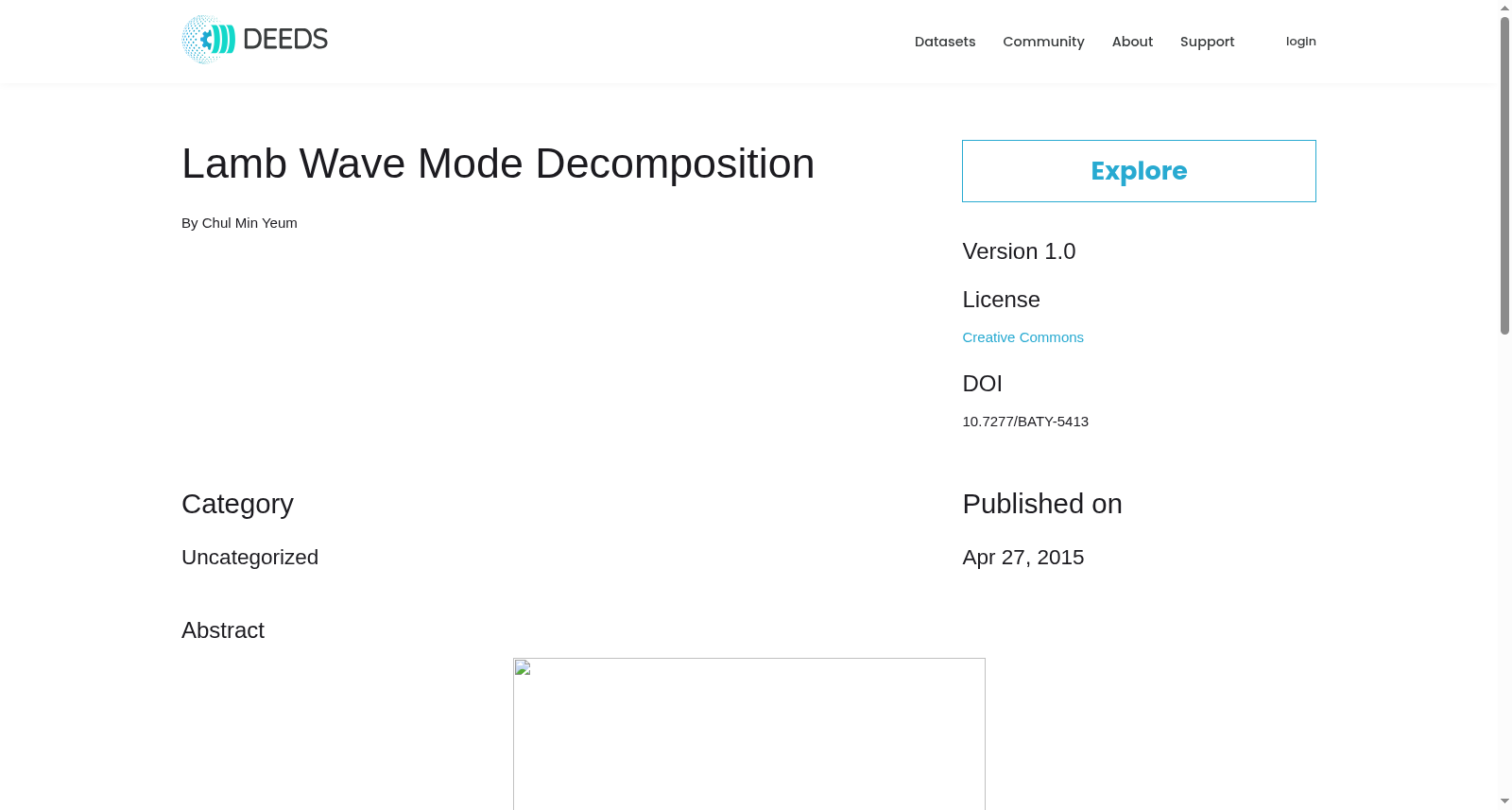1512x810 pixels.
Task: Click the Category heading
Action: 237,505
